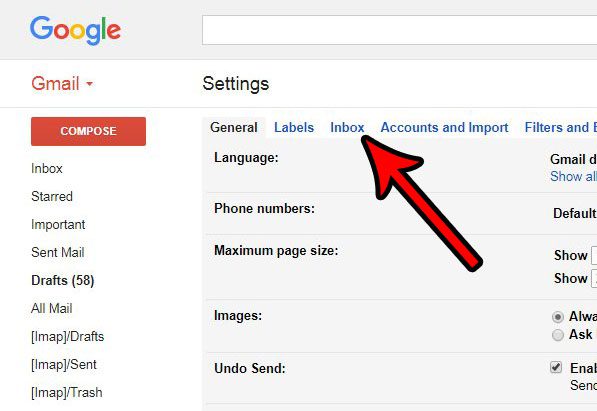Open the All Mail folder

coord(52,308)
